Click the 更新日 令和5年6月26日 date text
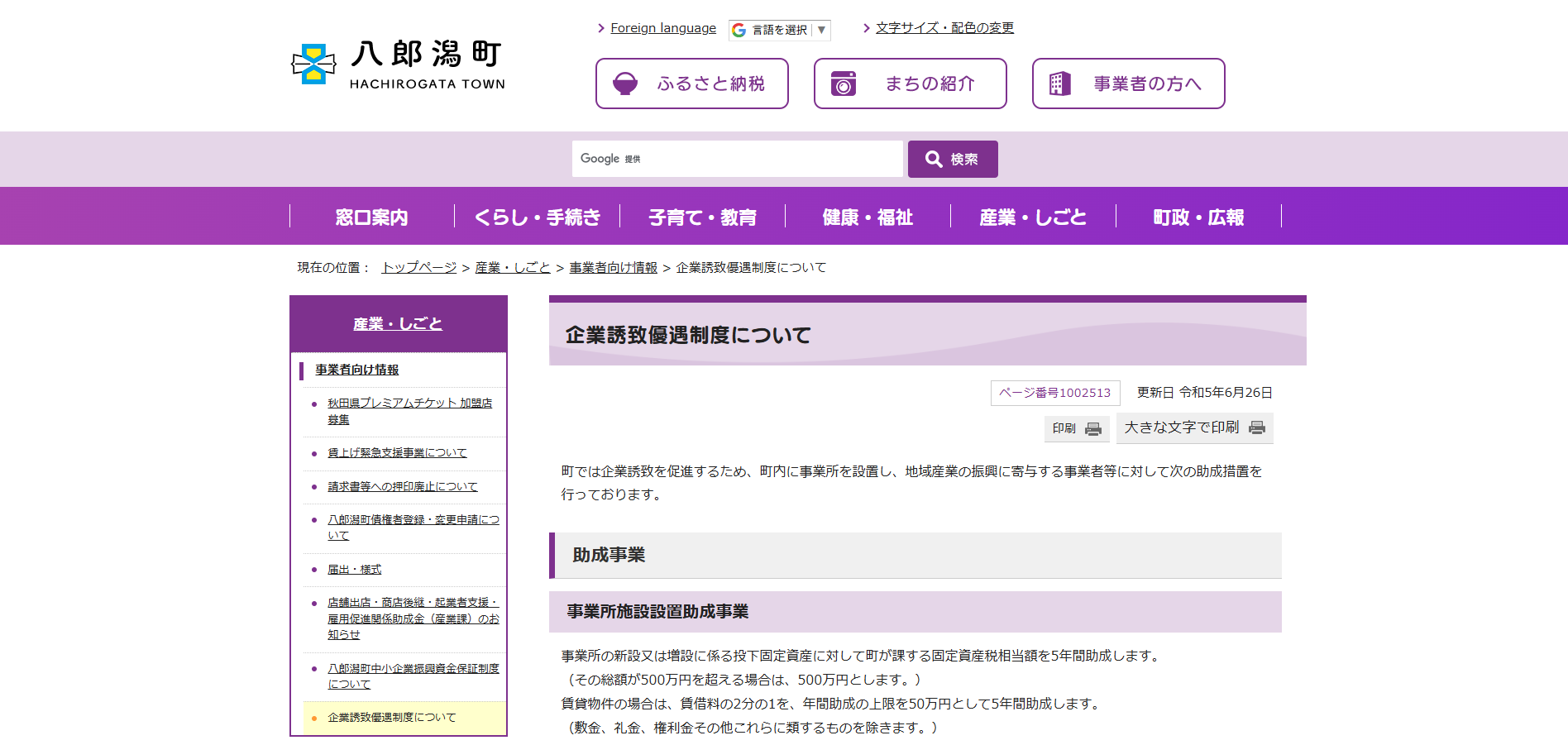This screenshot has height=745, width=1568. pyautogui.click(x=1205, y=393)
